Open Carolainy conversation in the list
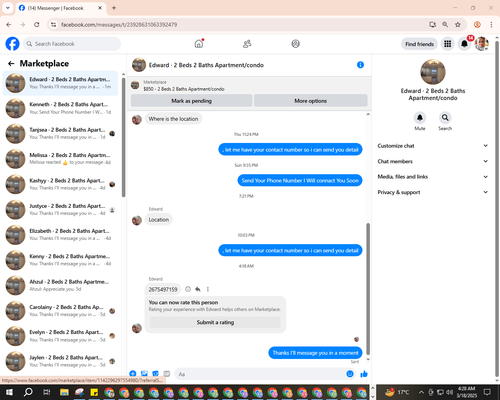 point(60,311)
